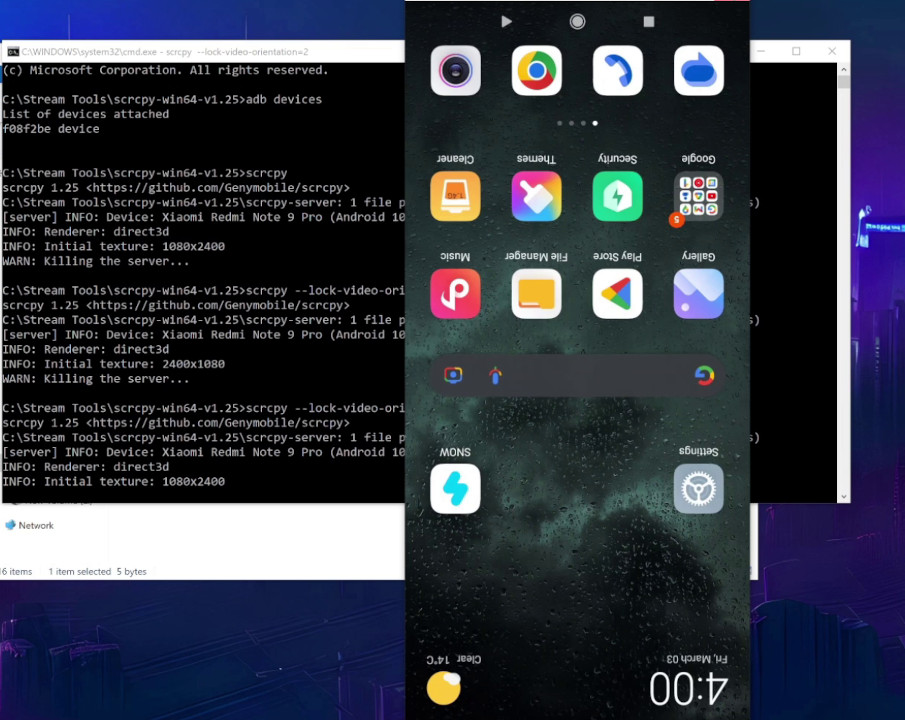Launch the Music app
This screenshot has width=905, height=720.
click(455, 293)
